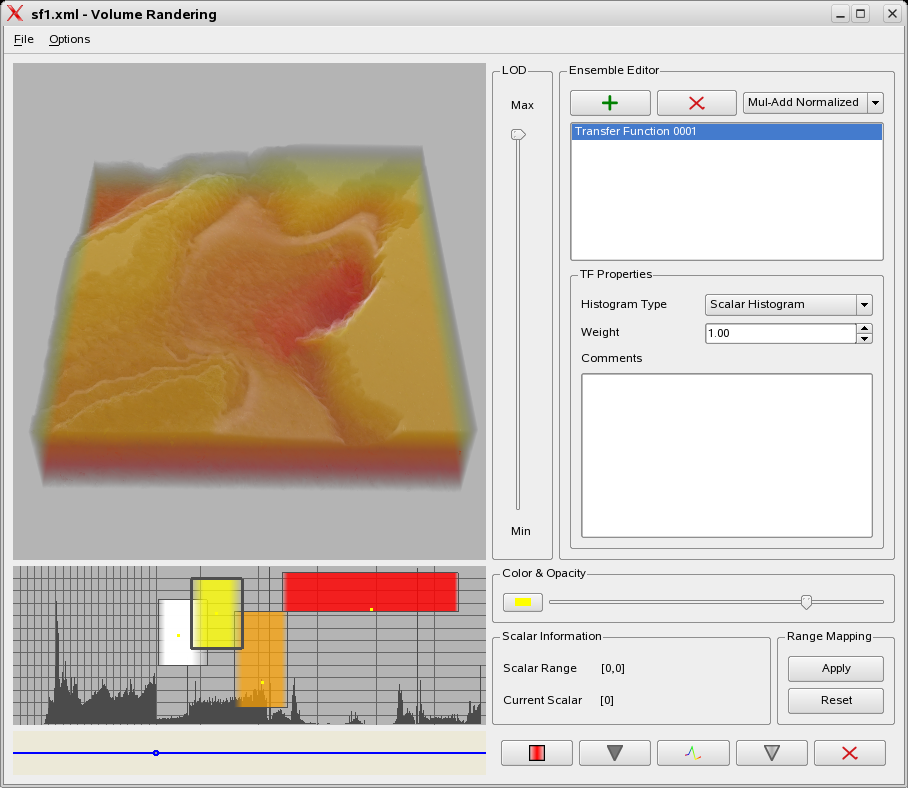Open the File menu

coord(24,39)
